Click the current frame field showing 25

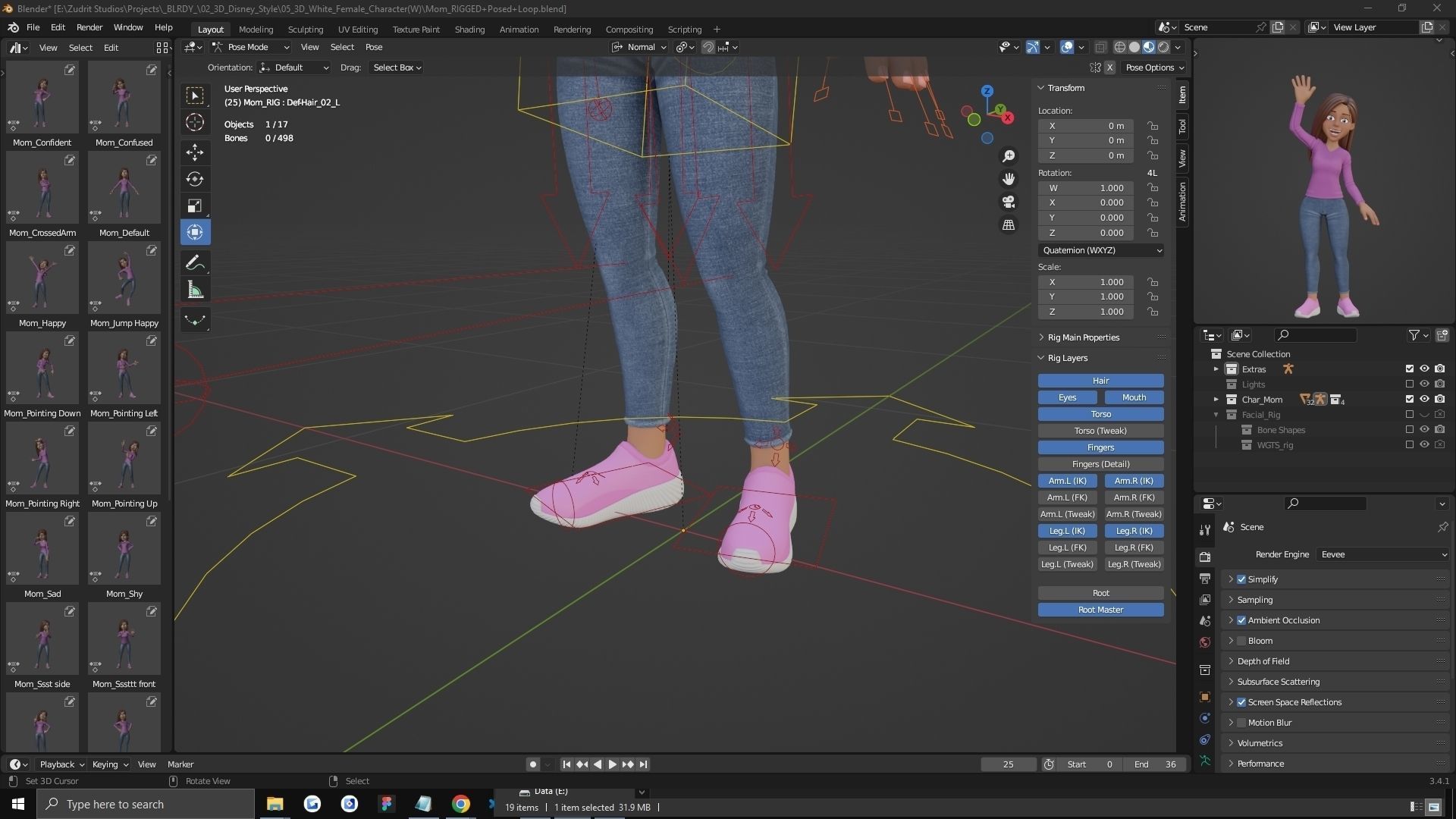click(x=1008, y=764)
